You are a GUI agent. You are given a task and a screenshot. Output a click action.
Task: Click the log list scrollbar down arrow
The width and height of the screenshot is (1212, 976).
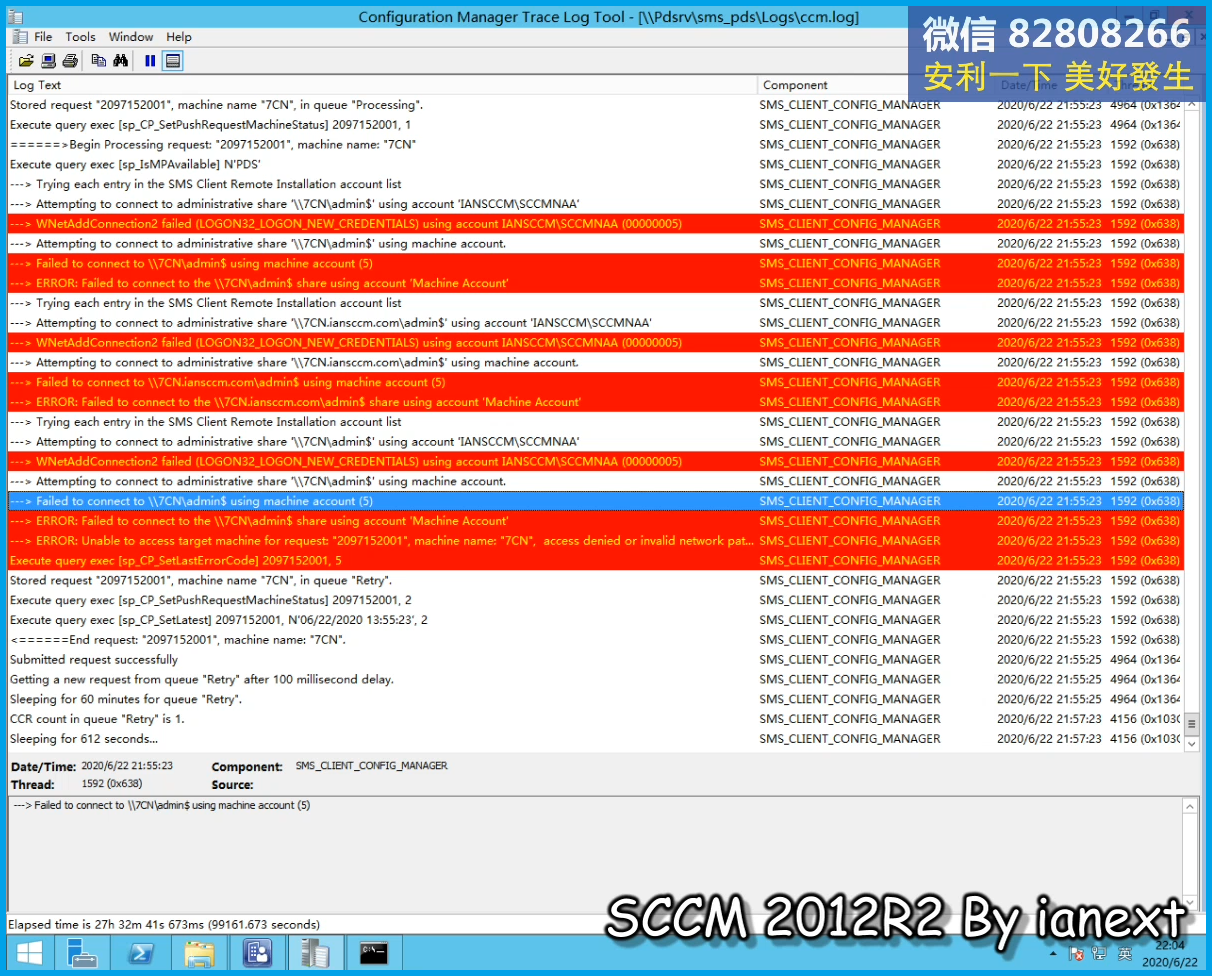coord(1191,742)
